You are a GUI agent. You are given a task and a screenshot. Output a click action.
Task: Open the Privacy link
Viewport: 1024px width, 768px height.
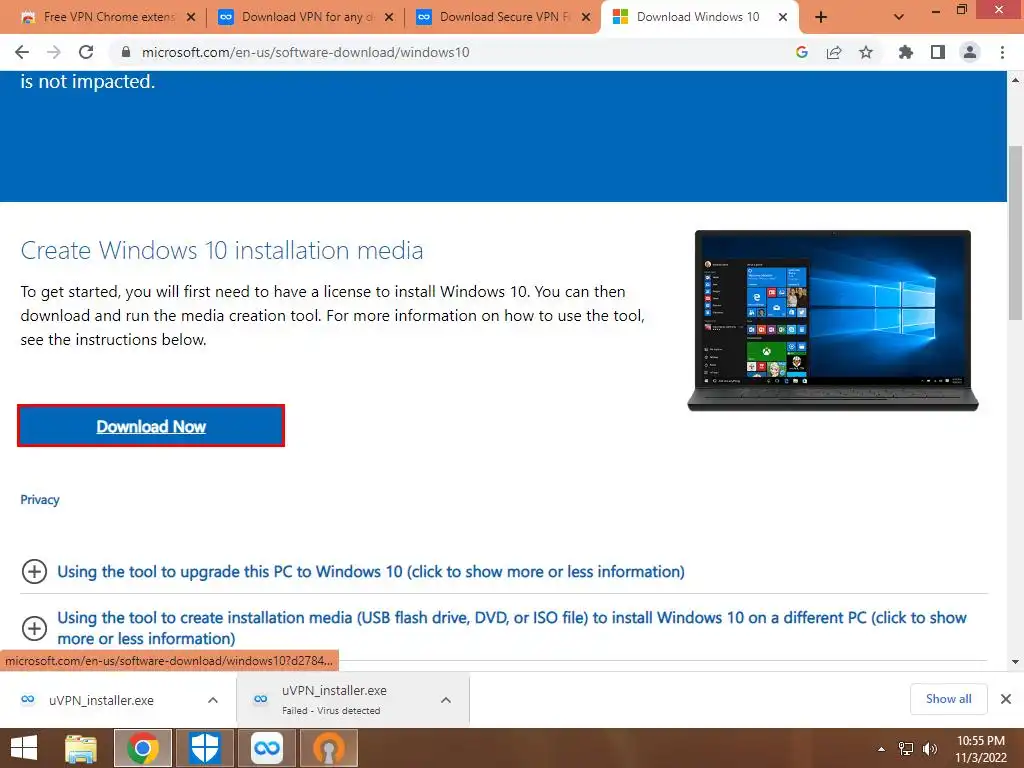pos(40,500)
